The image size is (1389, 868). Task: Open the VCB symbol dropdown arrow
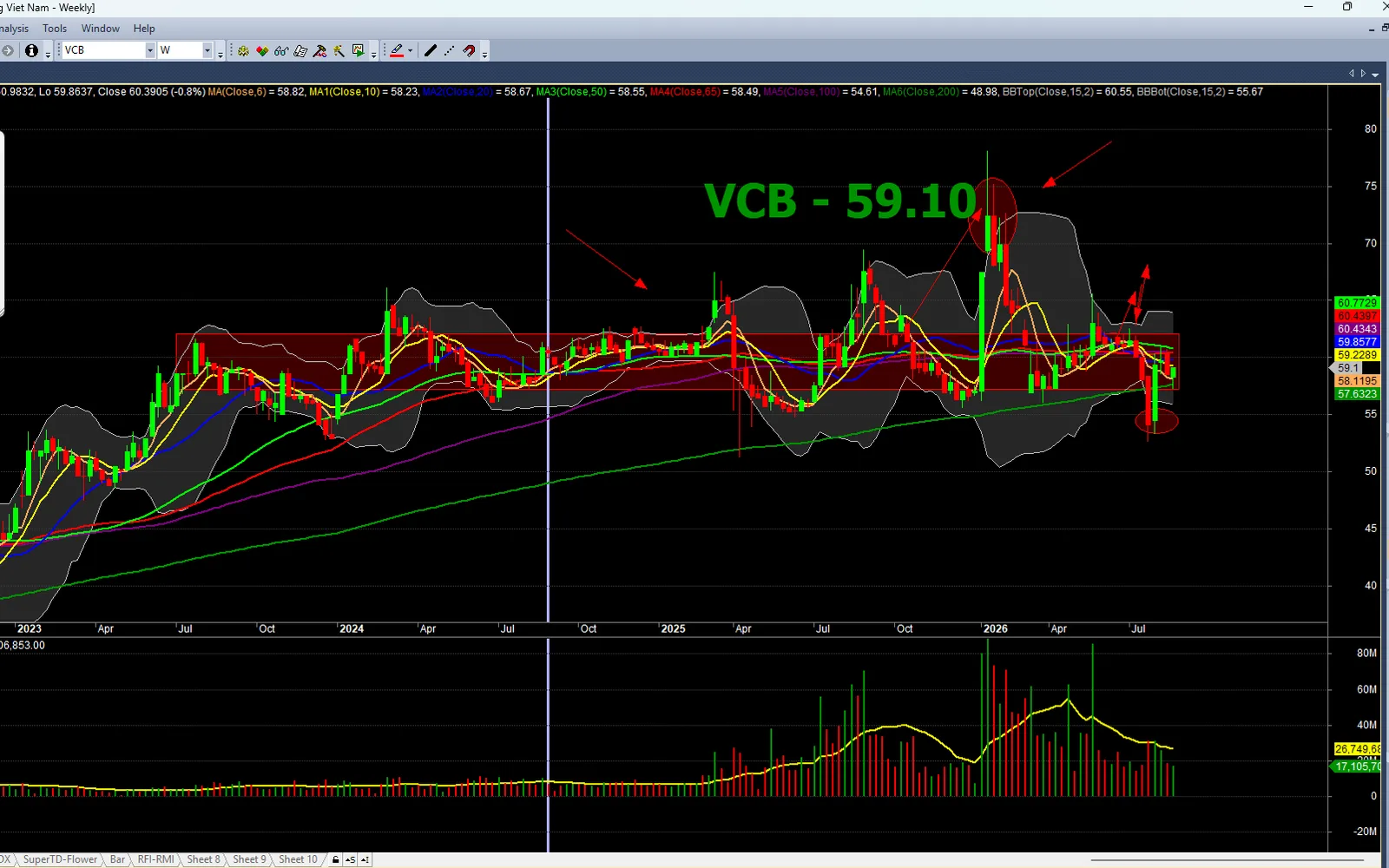click(150, 50)
